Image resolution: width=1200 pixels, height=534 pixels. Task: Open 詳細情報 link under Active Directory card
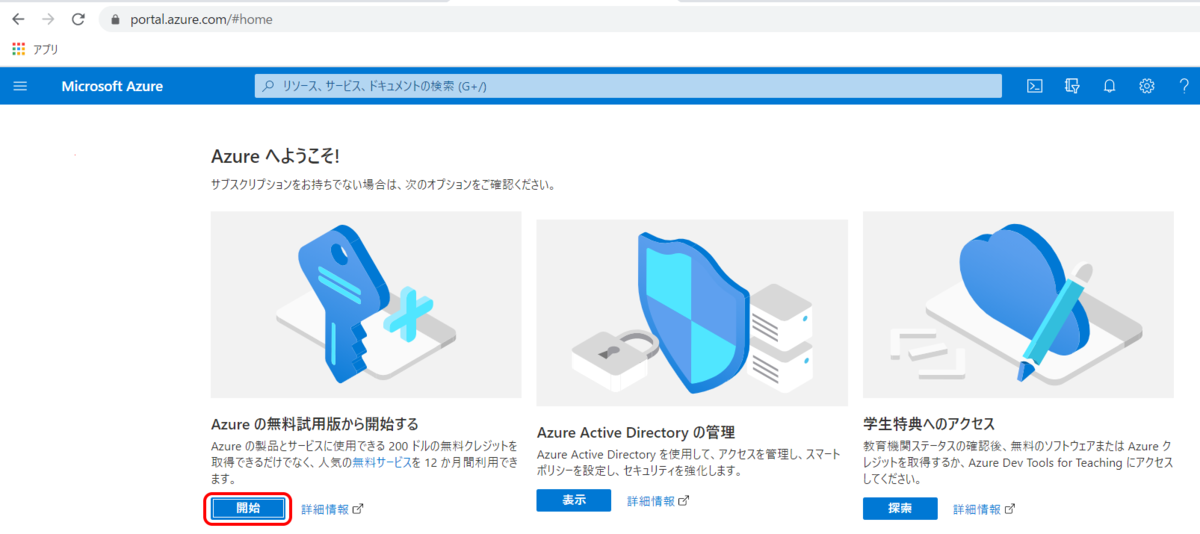[658, 501]
